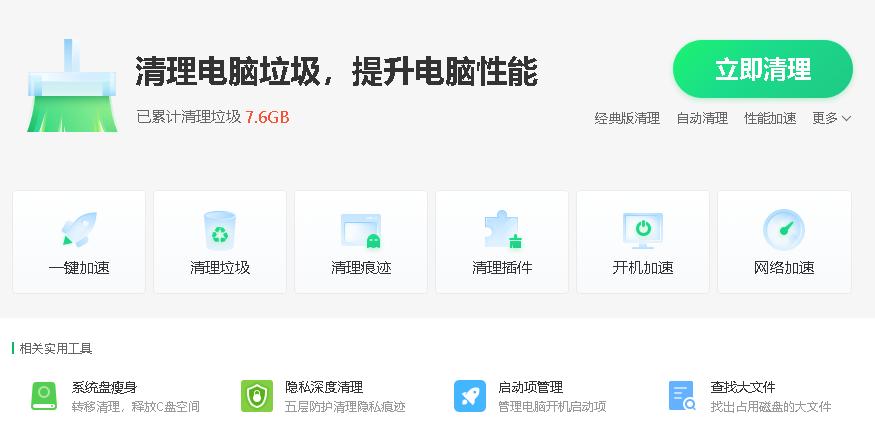Open the green disk icon for 系统盘瘦身

click(x=44, y=396)
